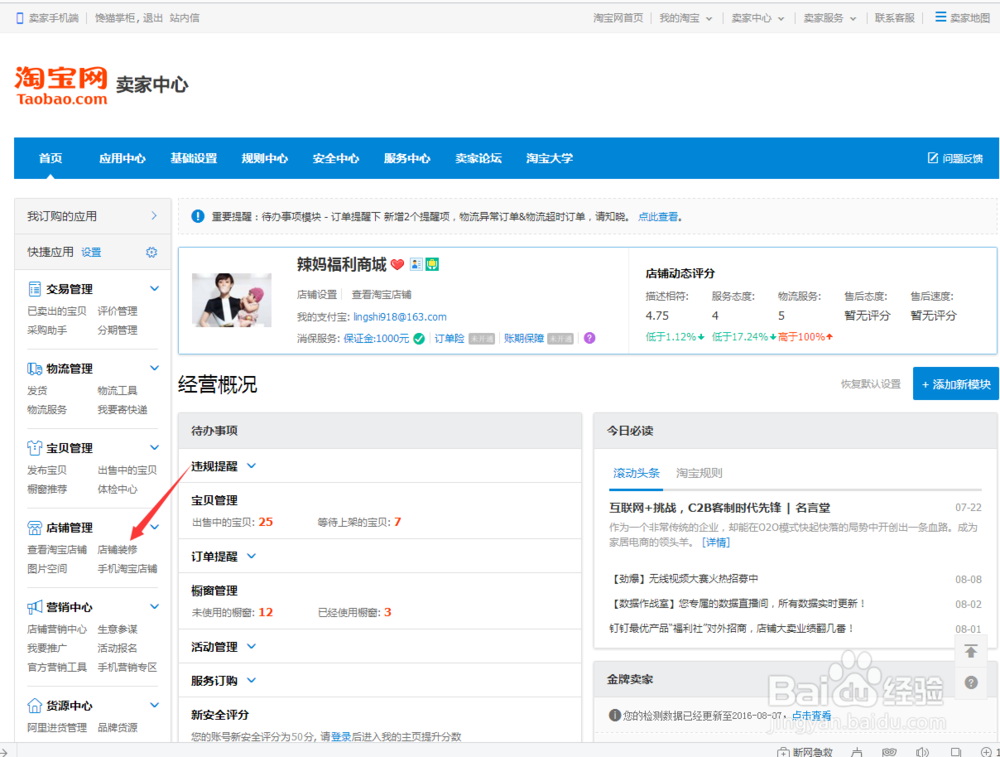
Task: Click the red 添加新模块 button
Action: 955,383
